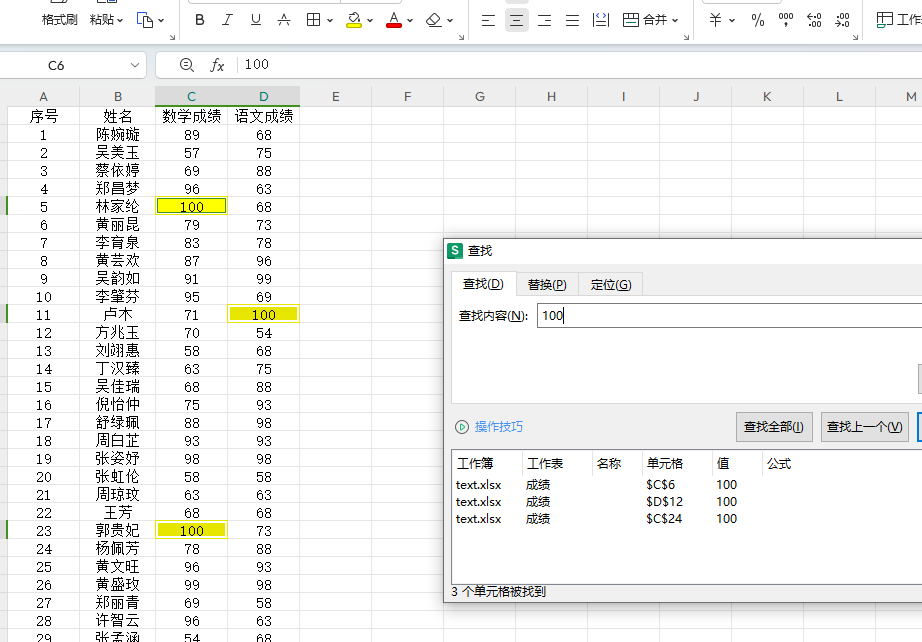Click the eraser clear-format icon
This screenshot has width=922, height=642.
pos(434,20)
